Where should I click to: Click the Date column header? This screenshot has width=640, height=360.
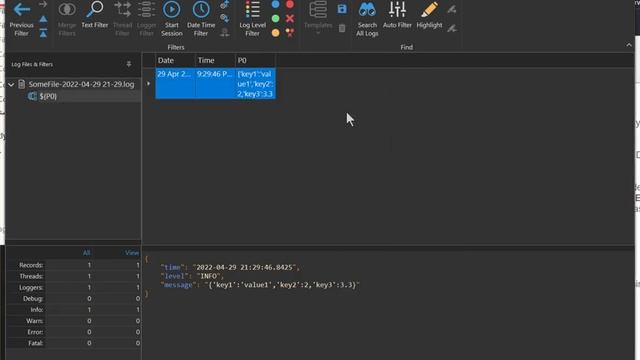coord(175,60)
